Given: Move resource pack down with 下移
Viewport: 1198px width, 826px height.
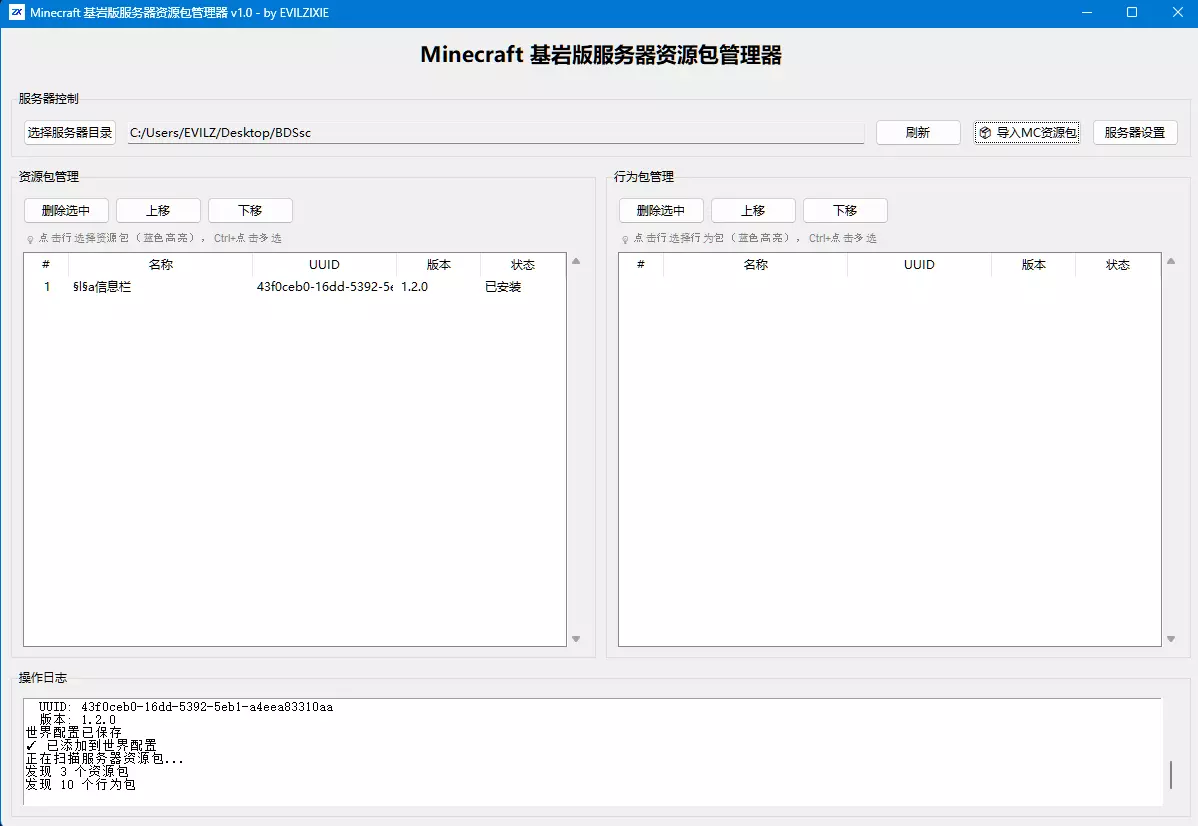Looking at the screenshot, I should [250, 210].
